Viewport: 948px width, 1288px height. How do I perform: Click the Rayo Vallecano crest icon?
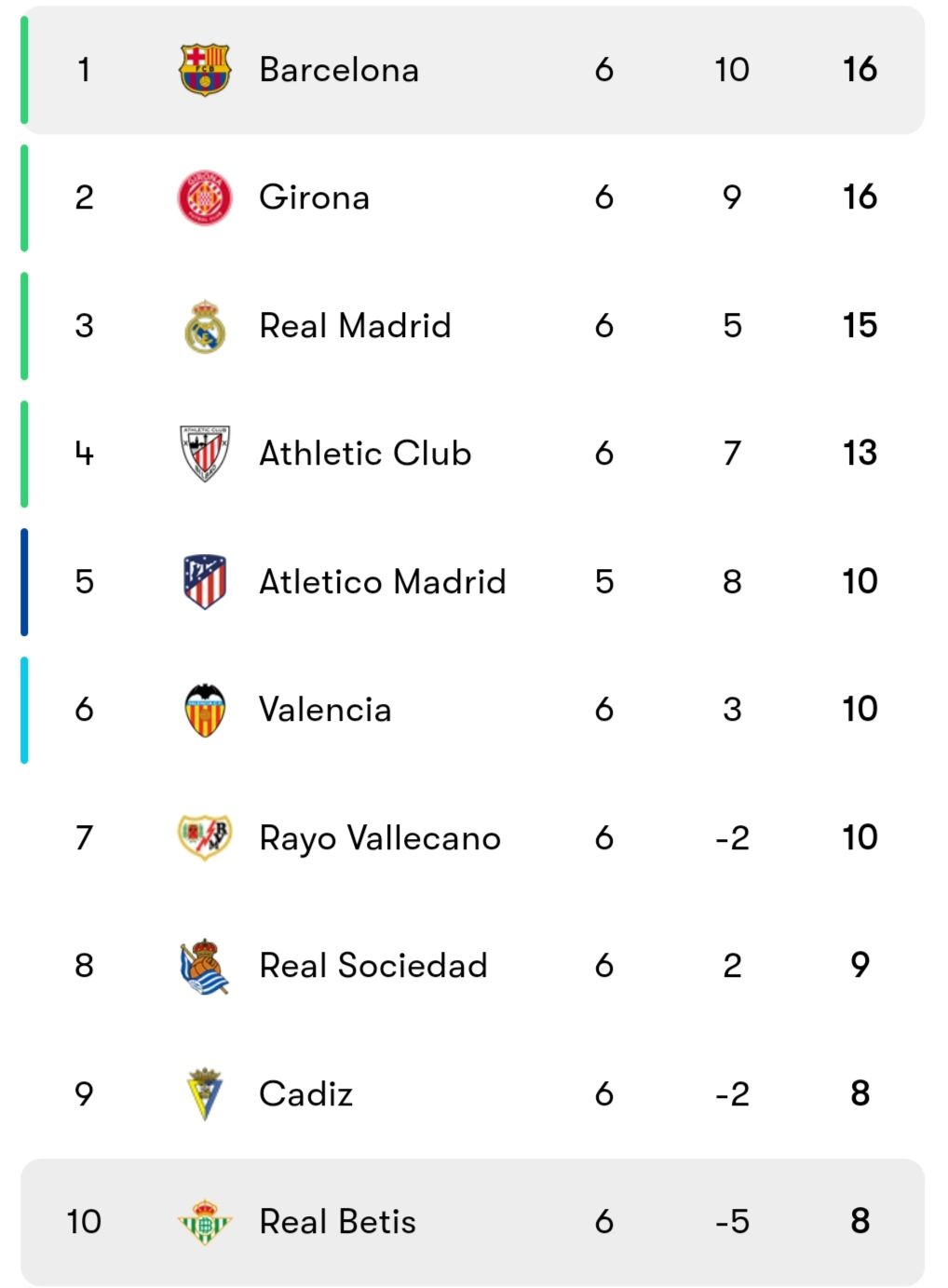click(204, 837)
